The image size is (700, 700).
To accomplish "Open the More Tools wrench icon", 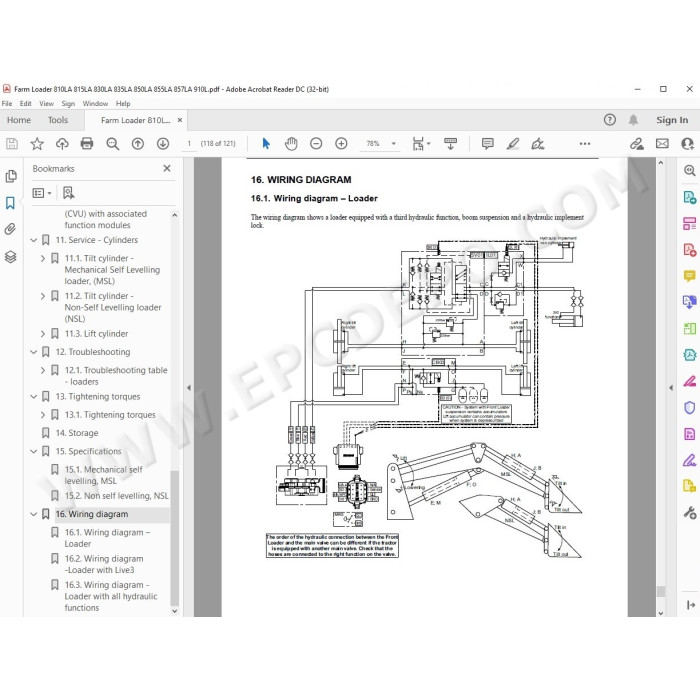I will coord(689,512).
